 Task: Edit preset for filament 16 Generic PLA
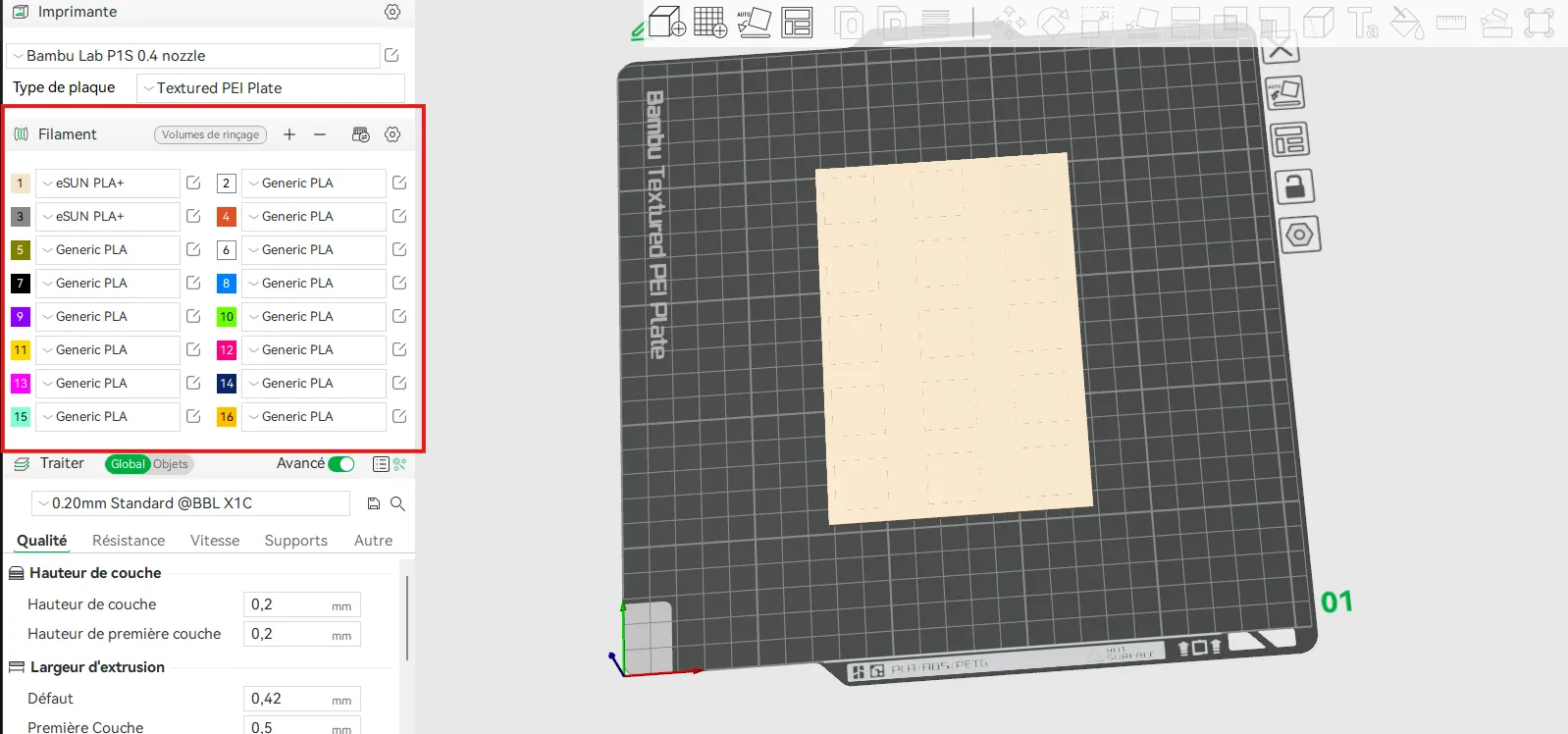coord(399,416)
